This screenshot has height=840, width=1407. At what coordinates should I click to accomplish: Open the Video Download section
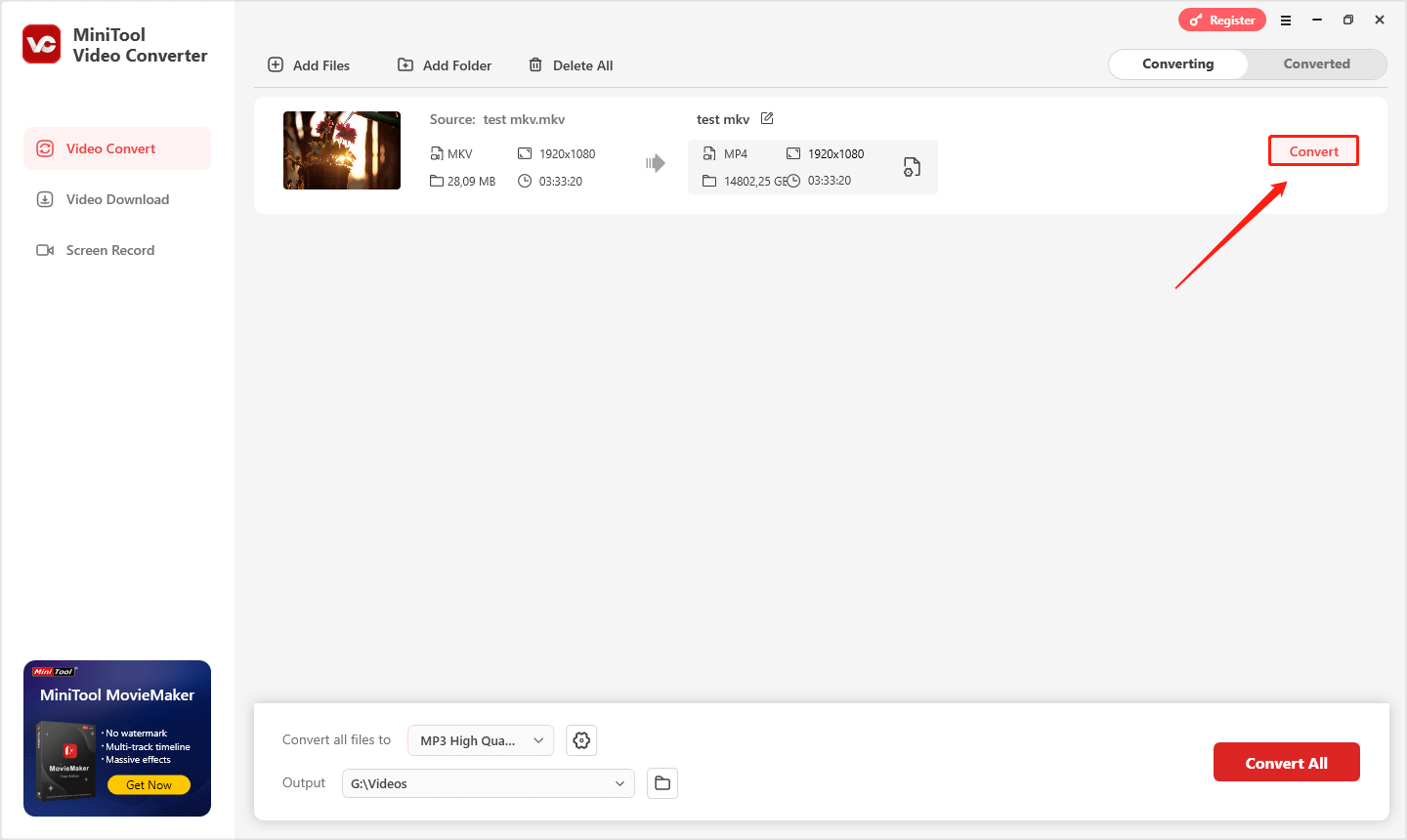click(x=117, y=199)
